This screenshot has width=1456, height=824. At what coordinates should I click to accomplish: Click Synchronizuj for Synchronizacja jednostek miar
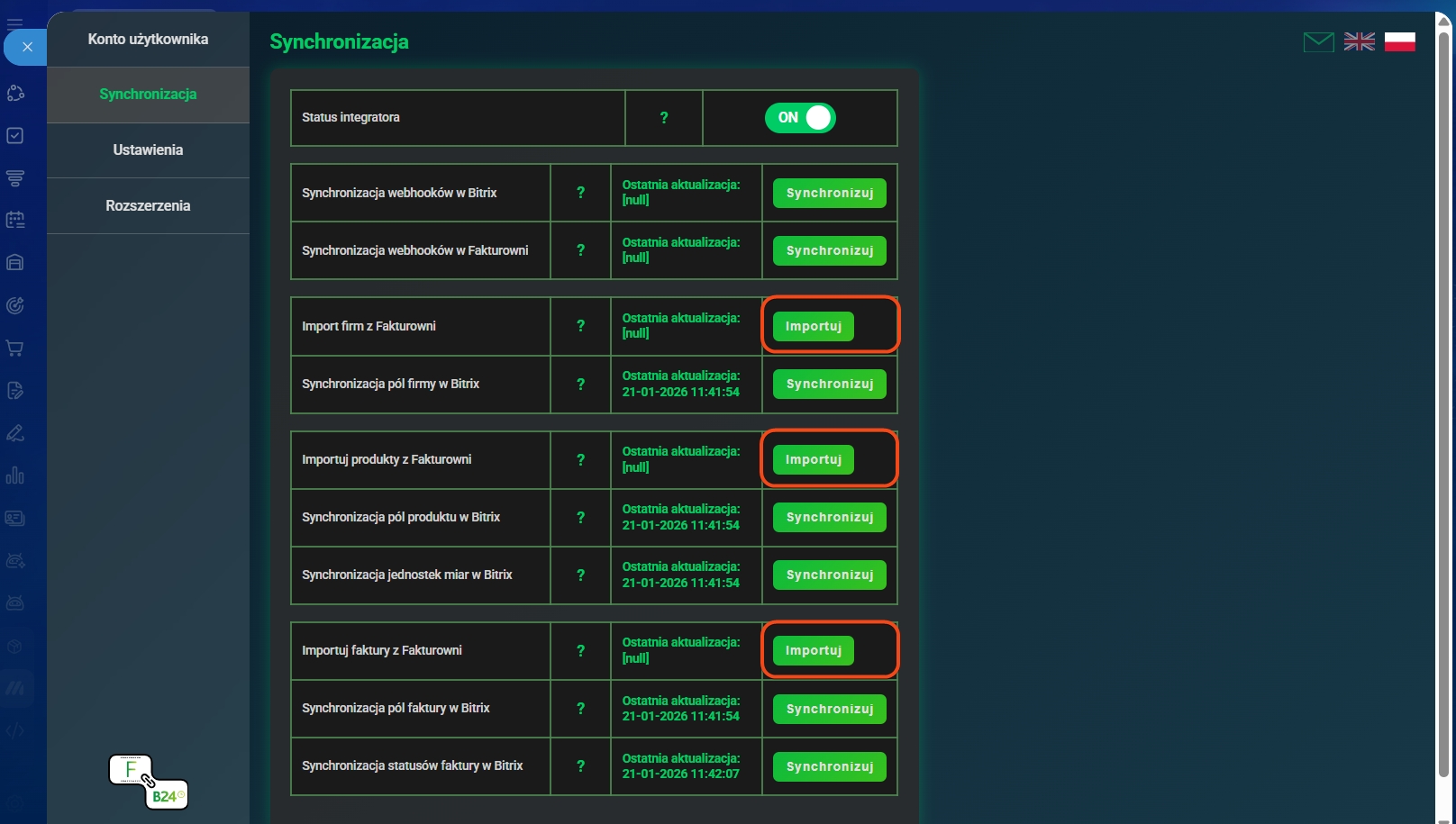point(830,575)
